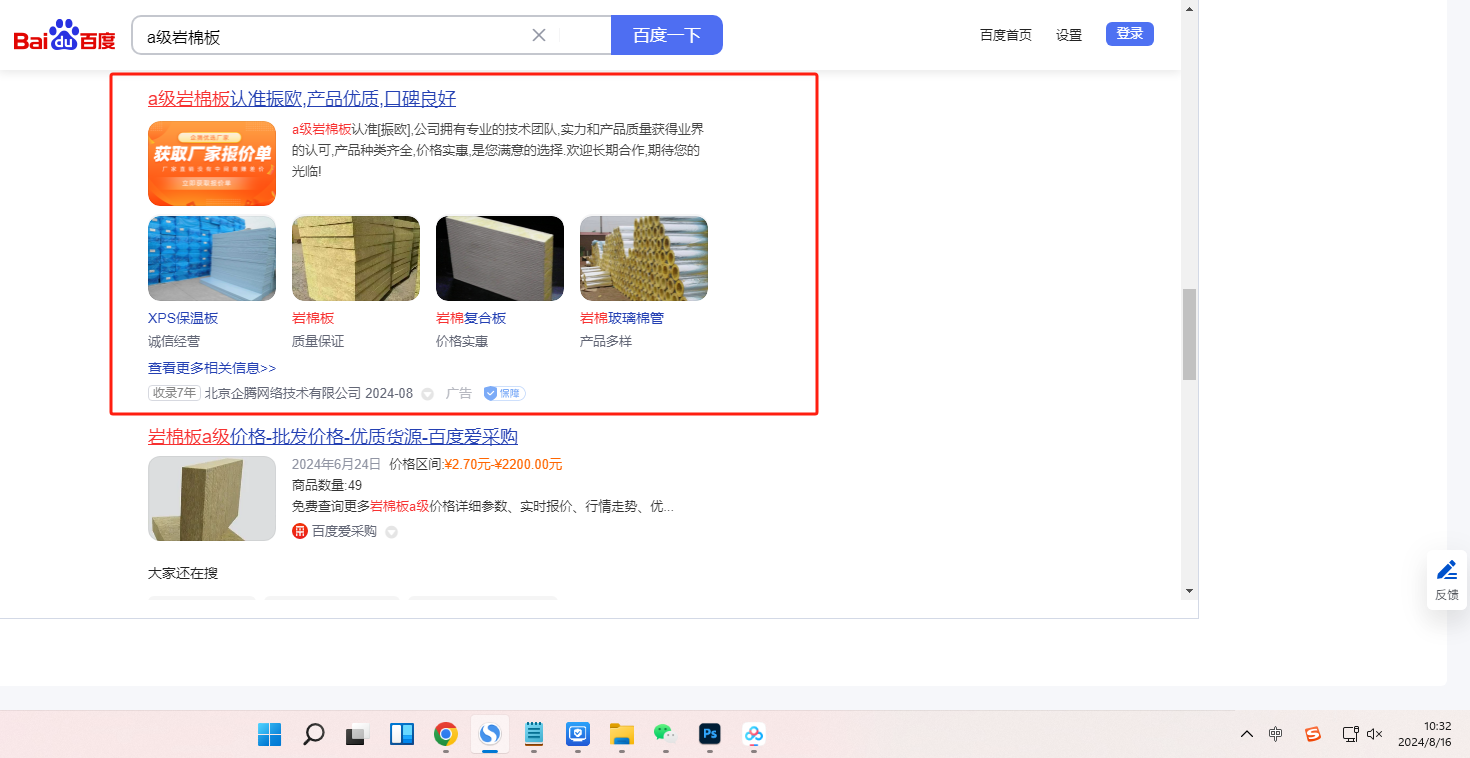Click the 北京企腾网络技术有限公司 advertiser name
This screenshot has height=758, width=1470.
pos(283,394)
